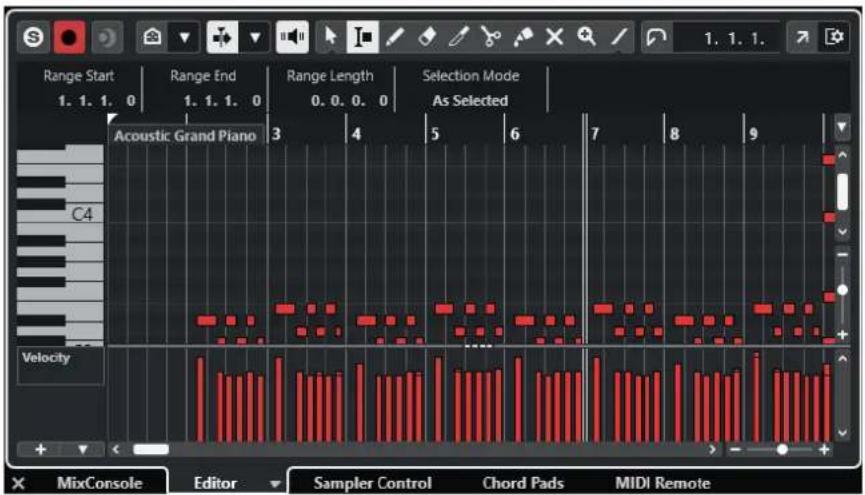865x495 pixels.
Task: Open ruler dropdown arrow at right
Action: coord(841,128)
